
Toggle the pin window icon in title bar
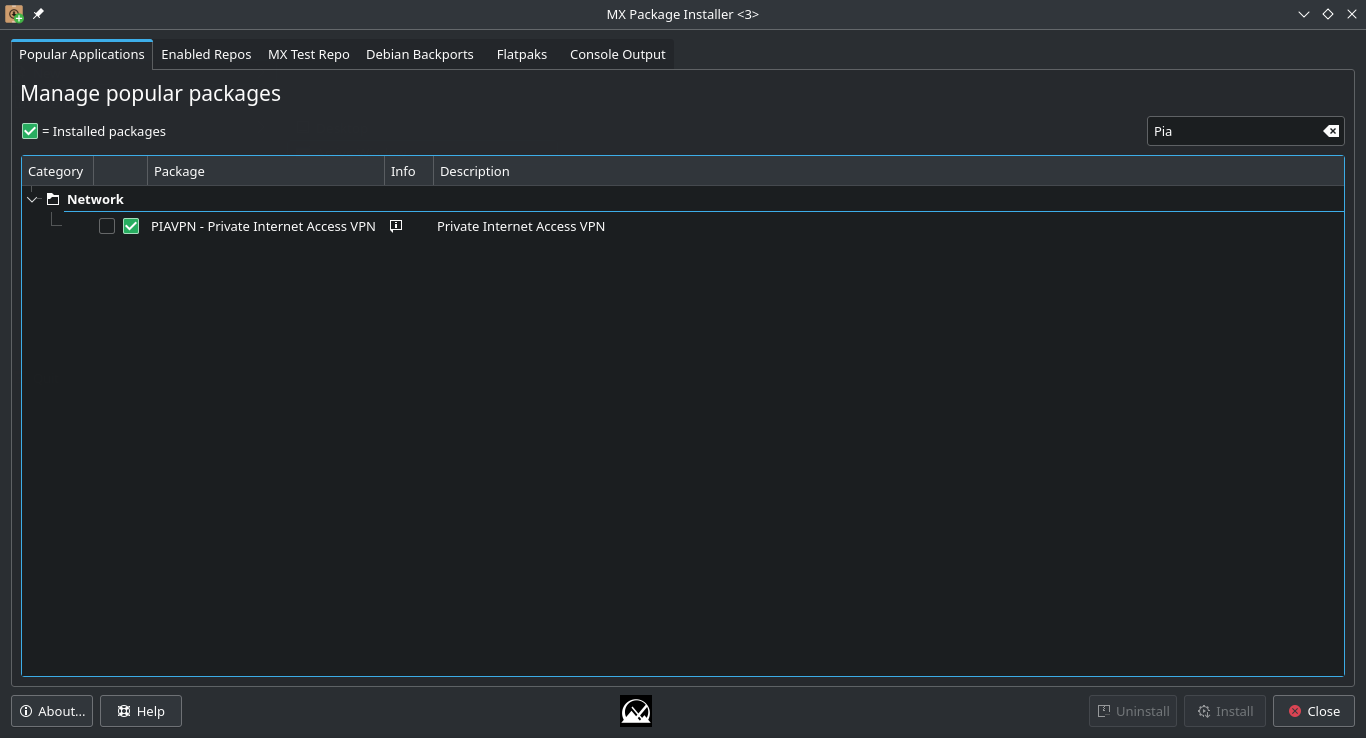(38, 14)
